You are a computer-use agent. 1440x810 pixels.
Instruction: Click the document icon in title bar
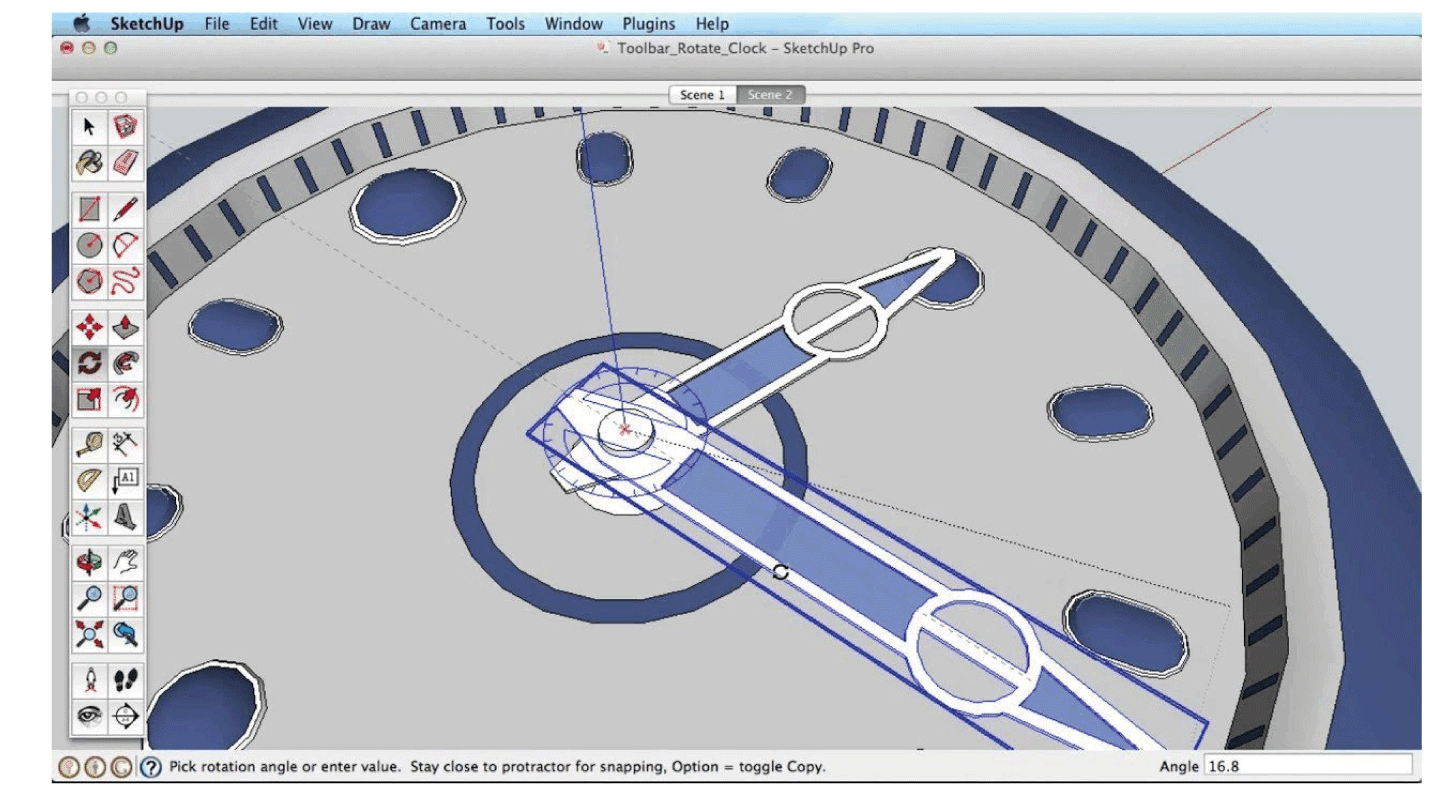point(603,48)
